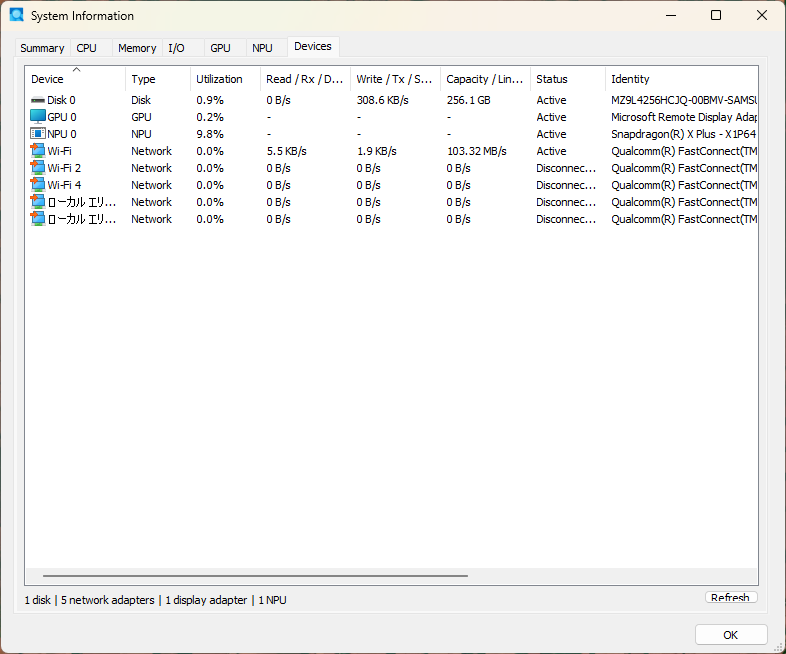Viewport: 786px width, 654px height.
Task: Click the '5.5 KB/s' Wi-Fi read value
Action: tap(286, 151)
